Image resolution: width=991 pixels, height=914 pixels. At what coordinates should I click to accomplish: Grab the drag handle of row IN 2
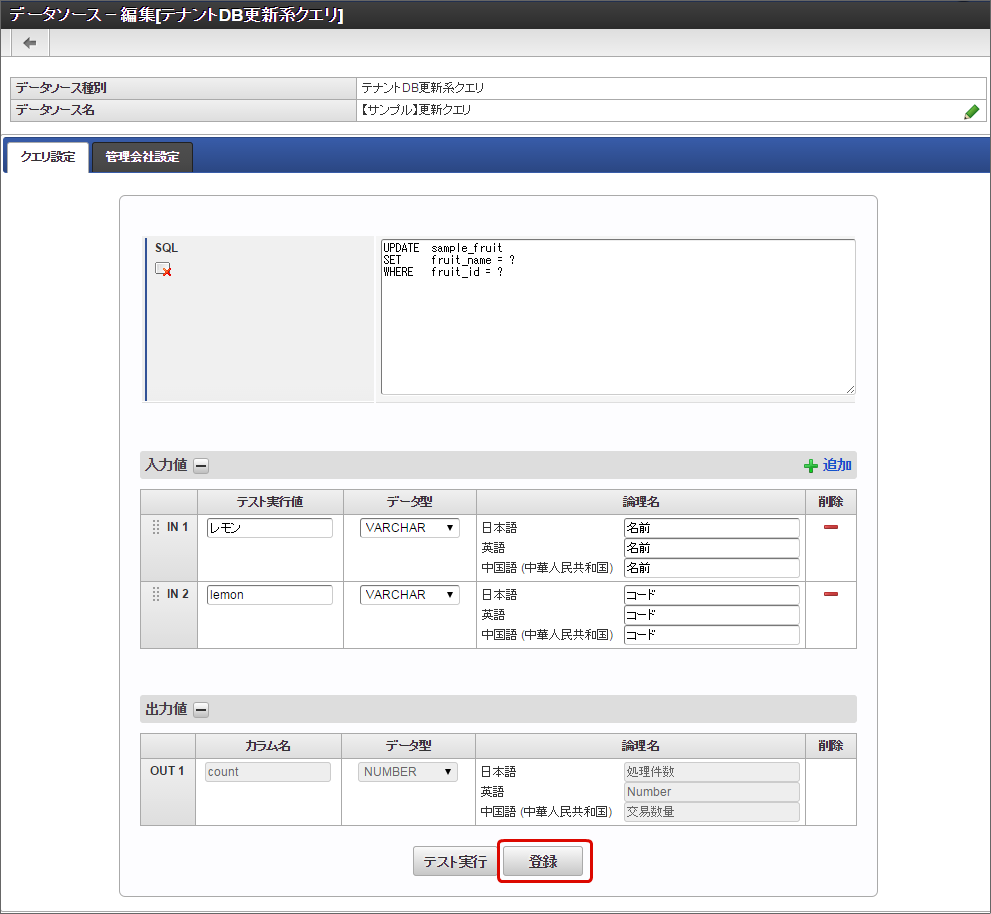pyautogui.click(x=156, y=594)
